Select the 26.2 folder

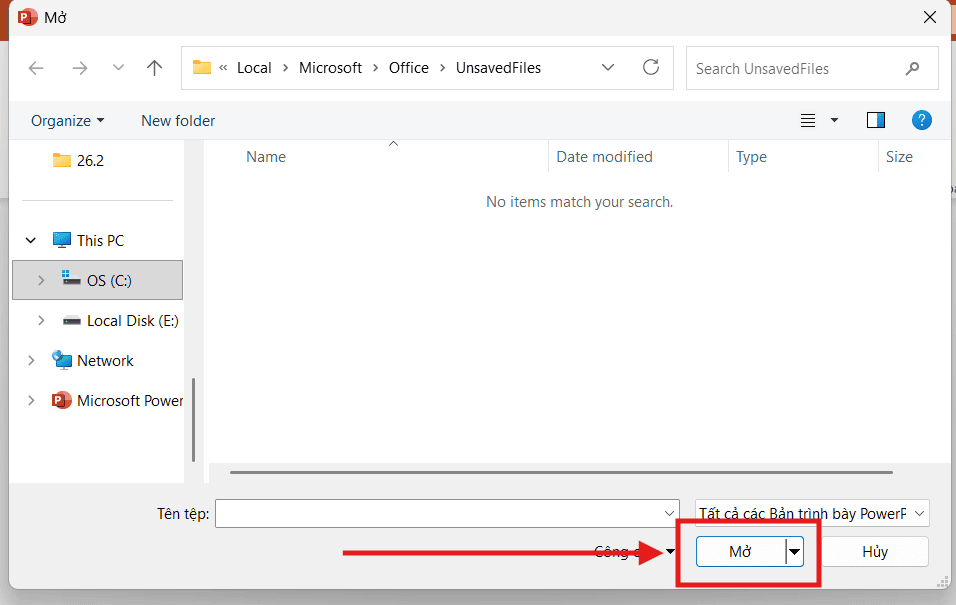pos(90,160)
